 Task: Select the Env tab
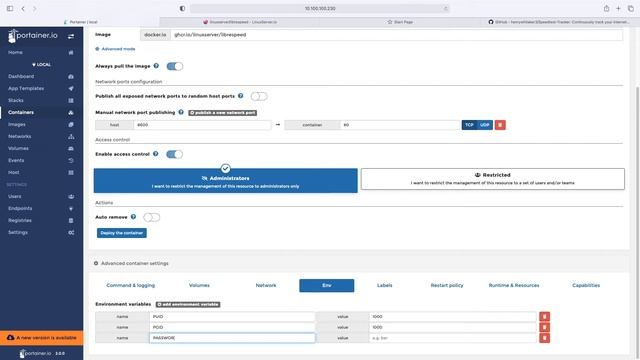pyautogui.click(x=327, y=285)
